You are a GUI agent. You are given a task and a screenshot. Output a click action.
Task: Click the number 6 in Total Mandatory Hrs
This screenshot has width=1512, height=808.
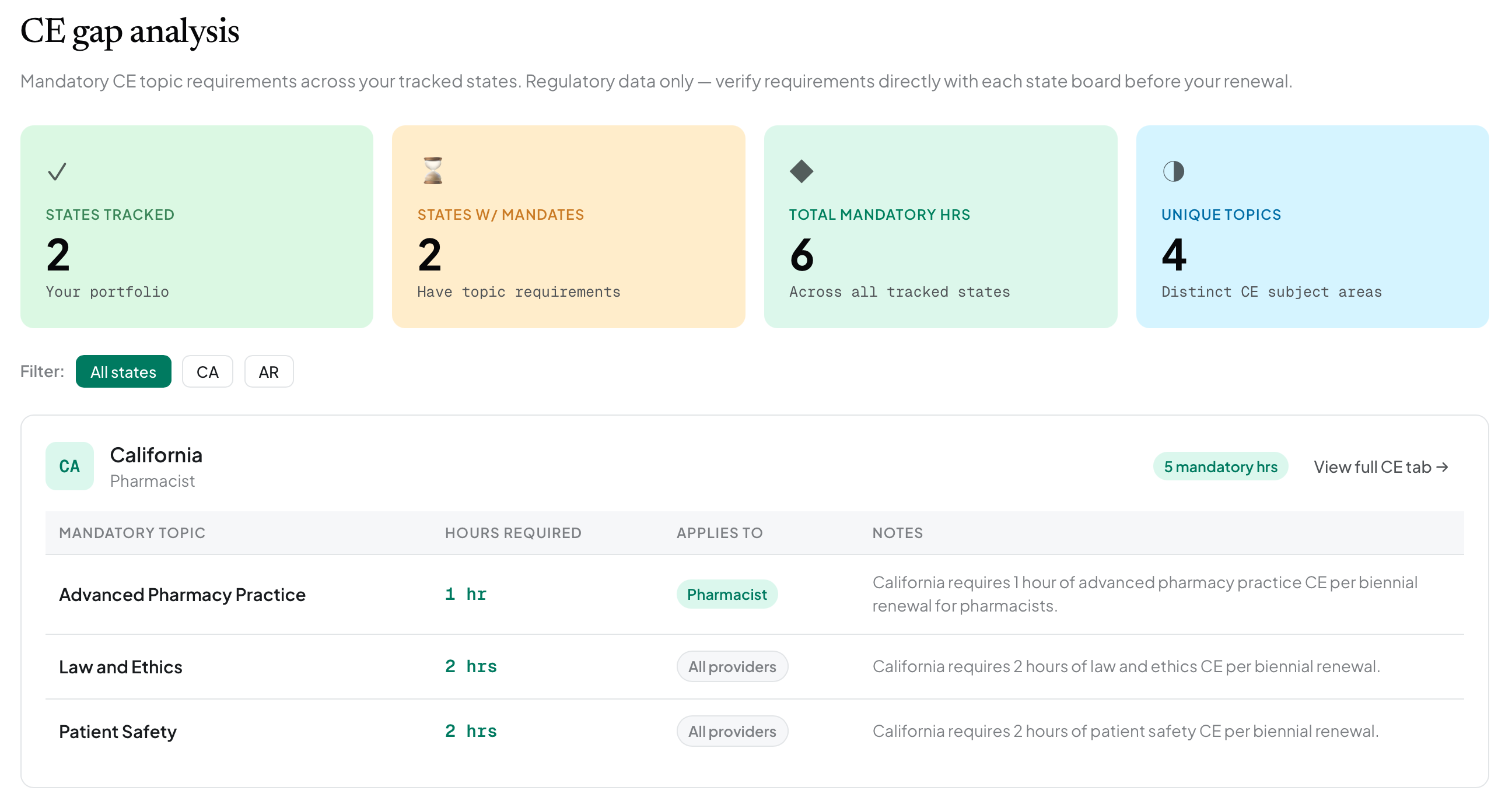click(x=801, y=255)
